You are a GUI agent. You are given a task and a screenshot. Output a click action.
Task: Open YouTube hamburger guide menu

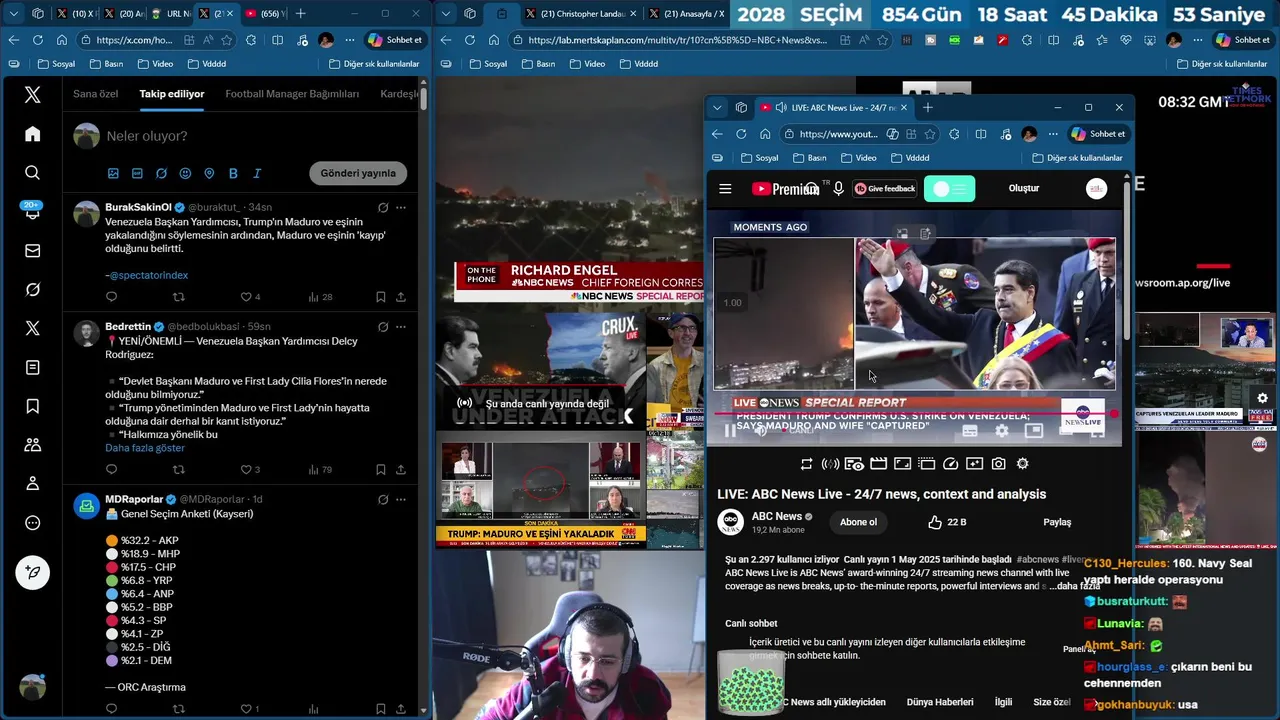pos(725,188)
